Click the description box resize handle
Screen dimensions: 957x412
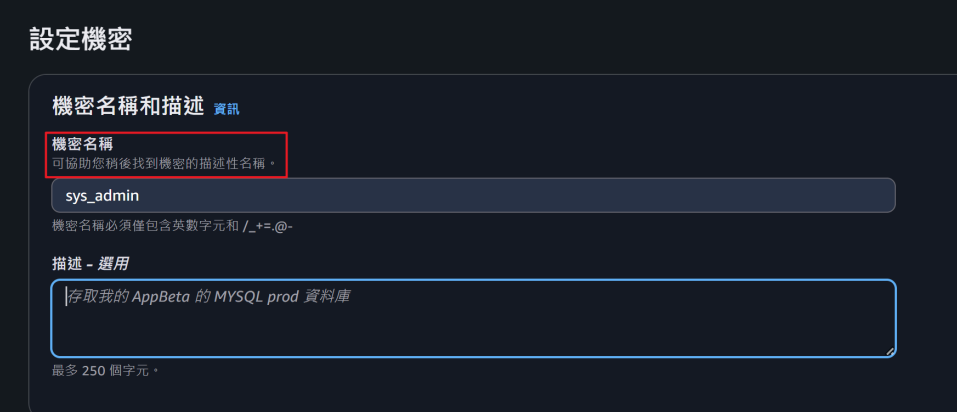pos(890,351)
